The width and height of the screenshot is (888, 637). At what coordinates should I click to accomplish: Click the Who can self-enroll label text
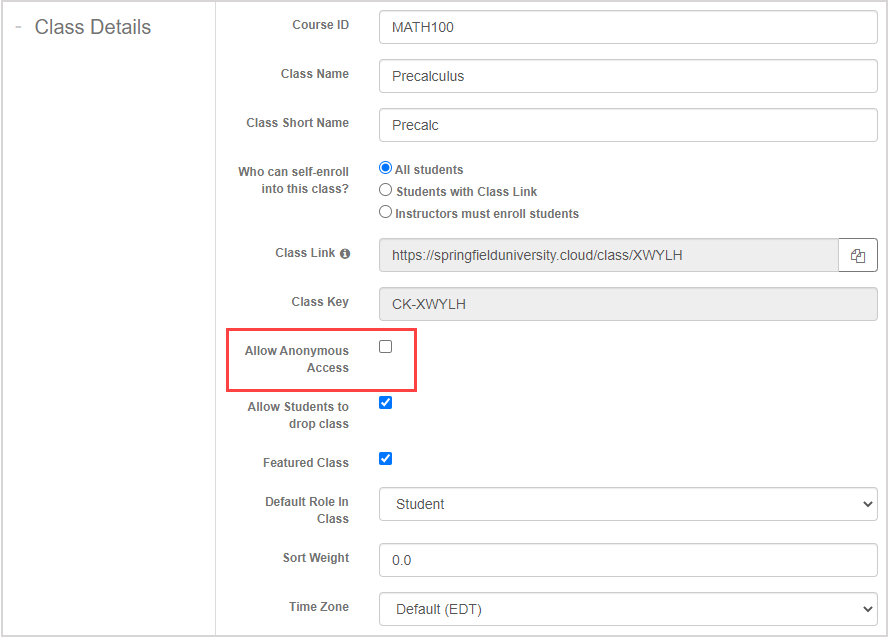(294, 180)
